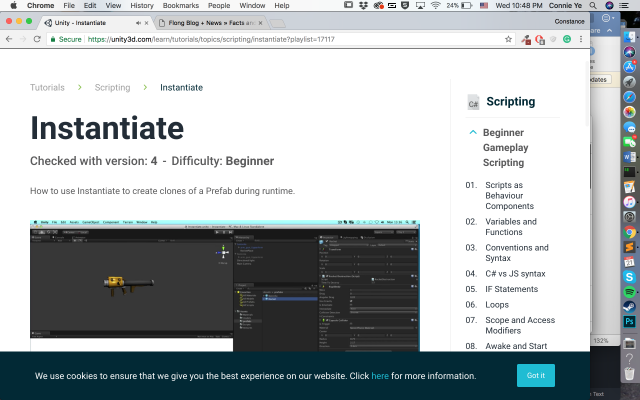The width and height of the screenshot is (640, 400).
Task: Go to Tutorials breadcrumb
Action: [47, 87]
